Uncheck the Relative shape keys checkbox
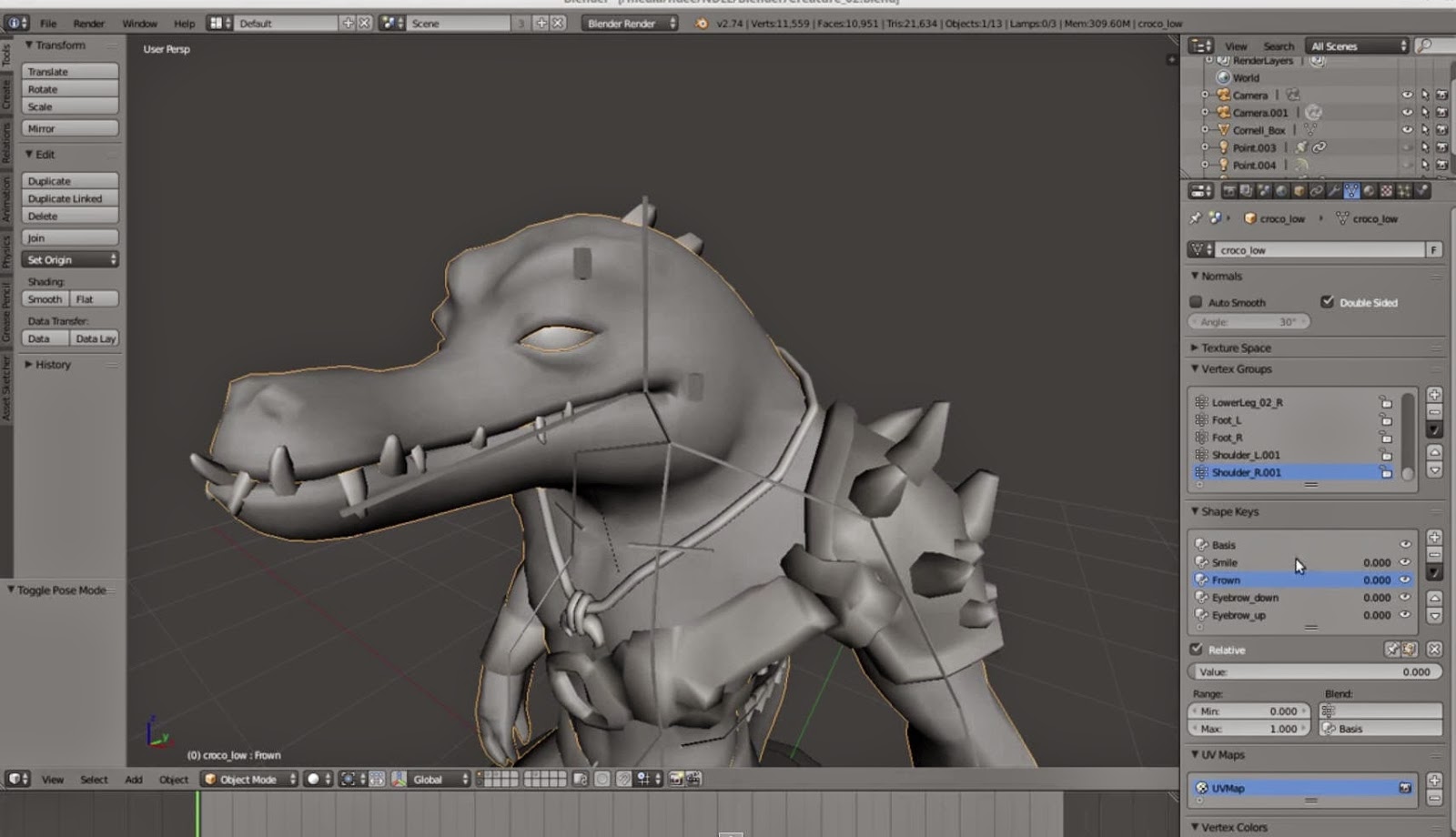 click(x=1196, y=650)
